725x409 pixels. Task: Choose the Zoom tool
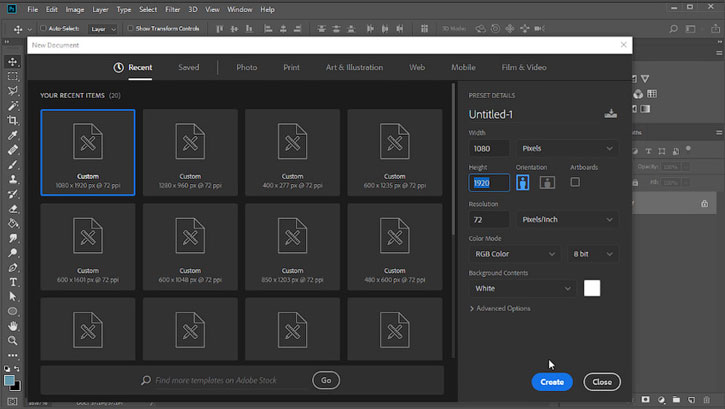[12, 341]
